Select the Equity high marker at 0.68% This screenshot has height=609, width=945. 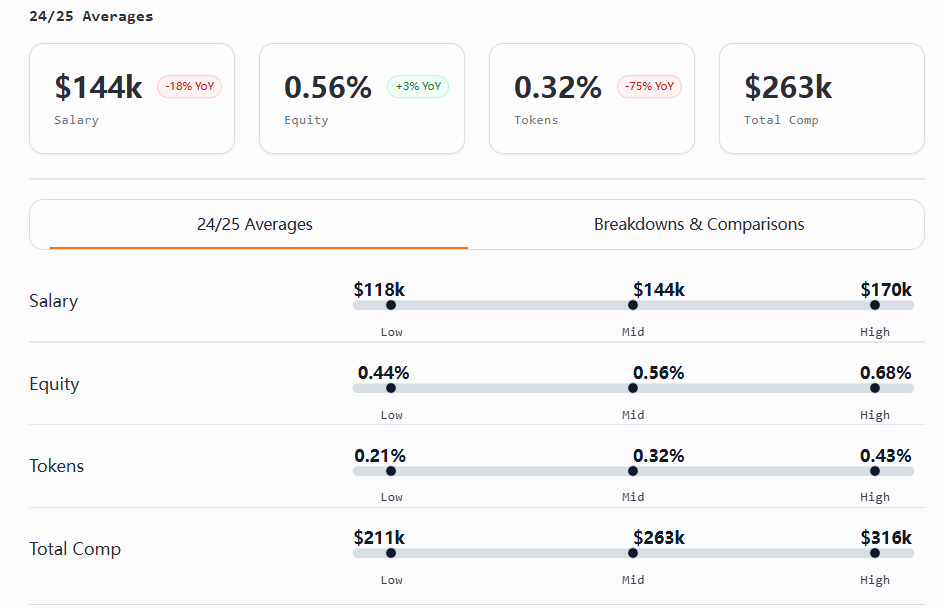coord(875,388)
